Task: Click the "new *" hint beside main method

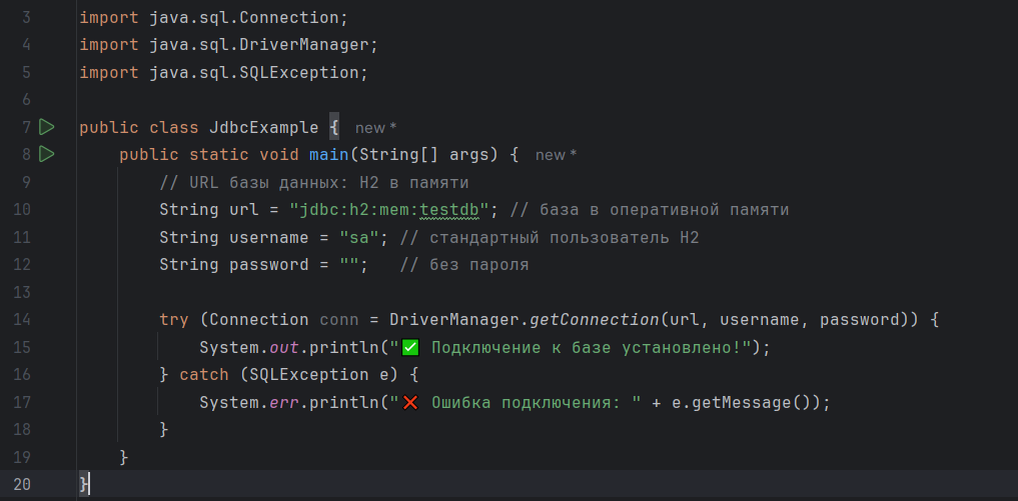Action: coord(556,155)
